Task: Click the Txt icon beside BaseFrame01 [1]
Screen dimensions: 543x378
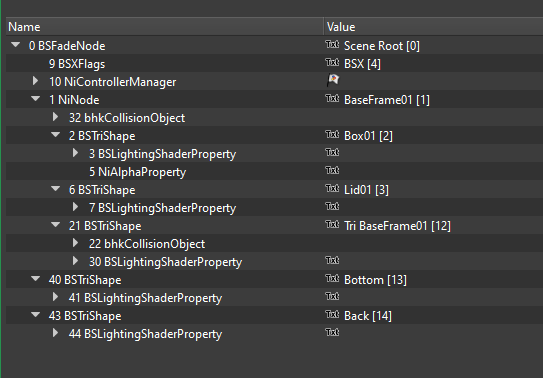Action: pyautogui.click(x=332, y=98)
